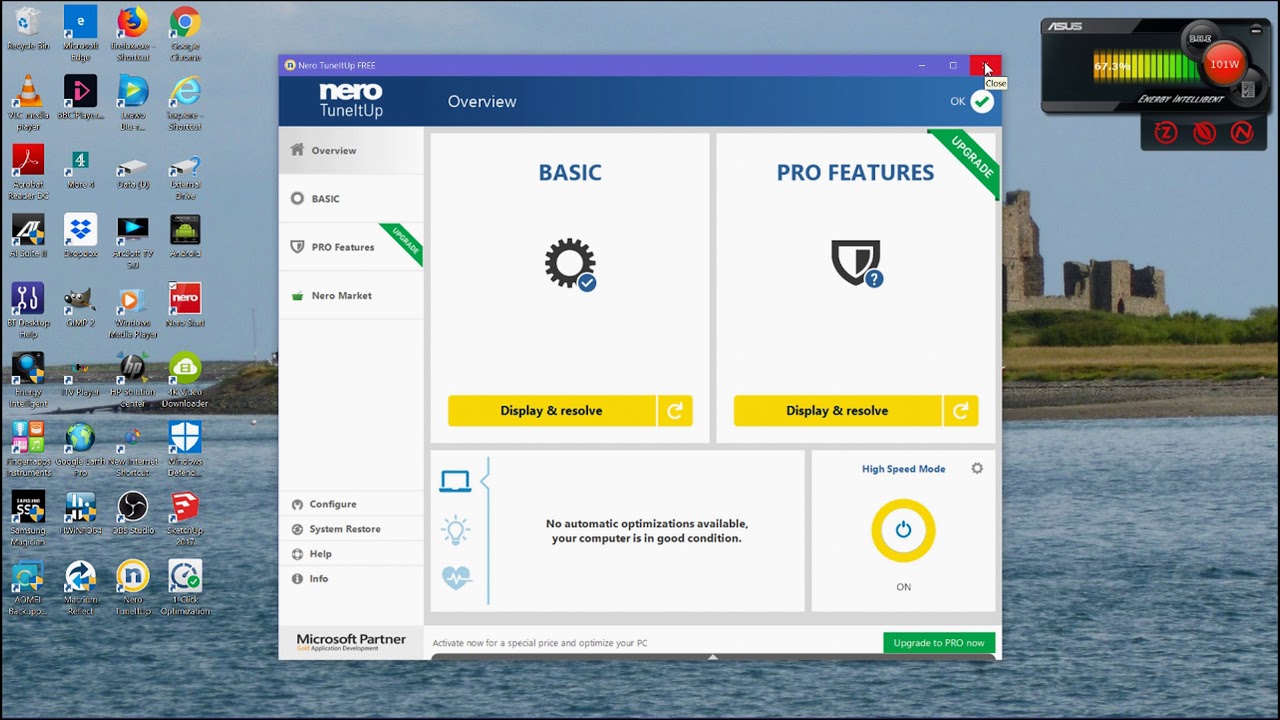Open System Restore from sidebar

[351, 529]
